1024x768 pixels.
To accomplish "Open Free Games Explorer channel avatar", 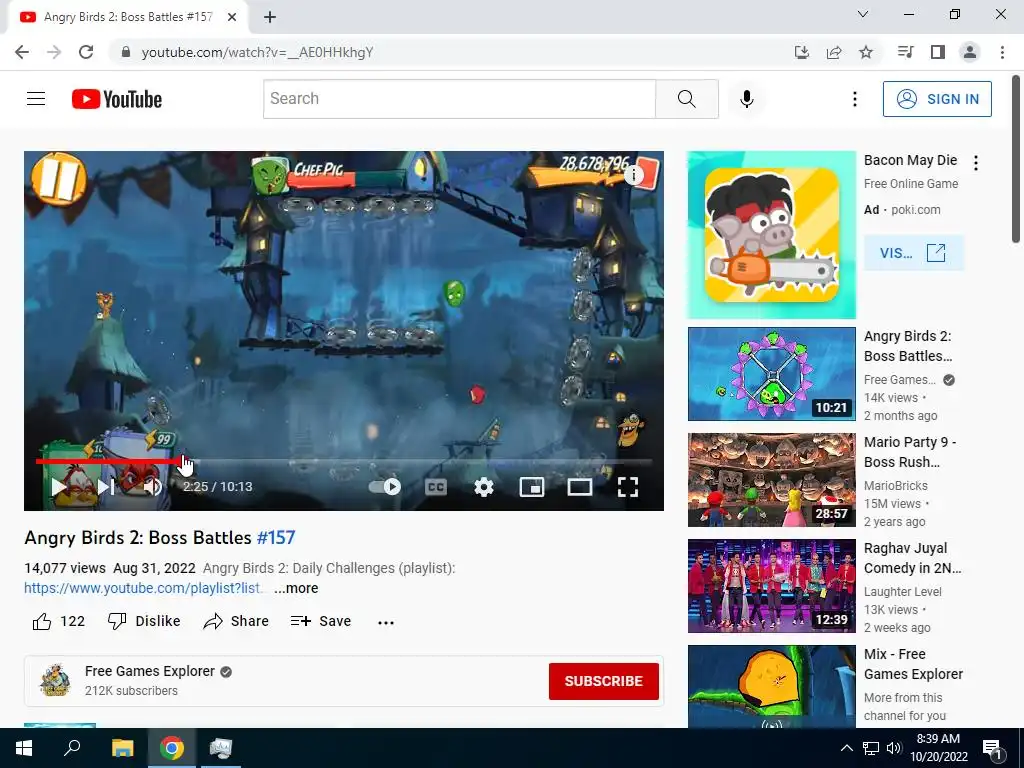I will pos(56,680).
